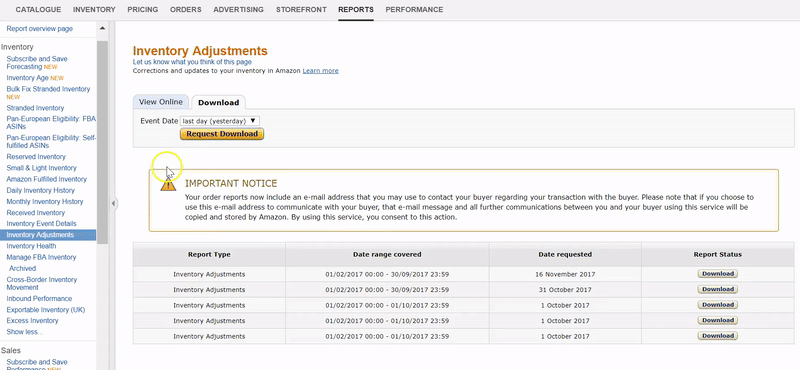
Task: Collapse the sidebar using the arrow handle
Action: tap(113, 203)
